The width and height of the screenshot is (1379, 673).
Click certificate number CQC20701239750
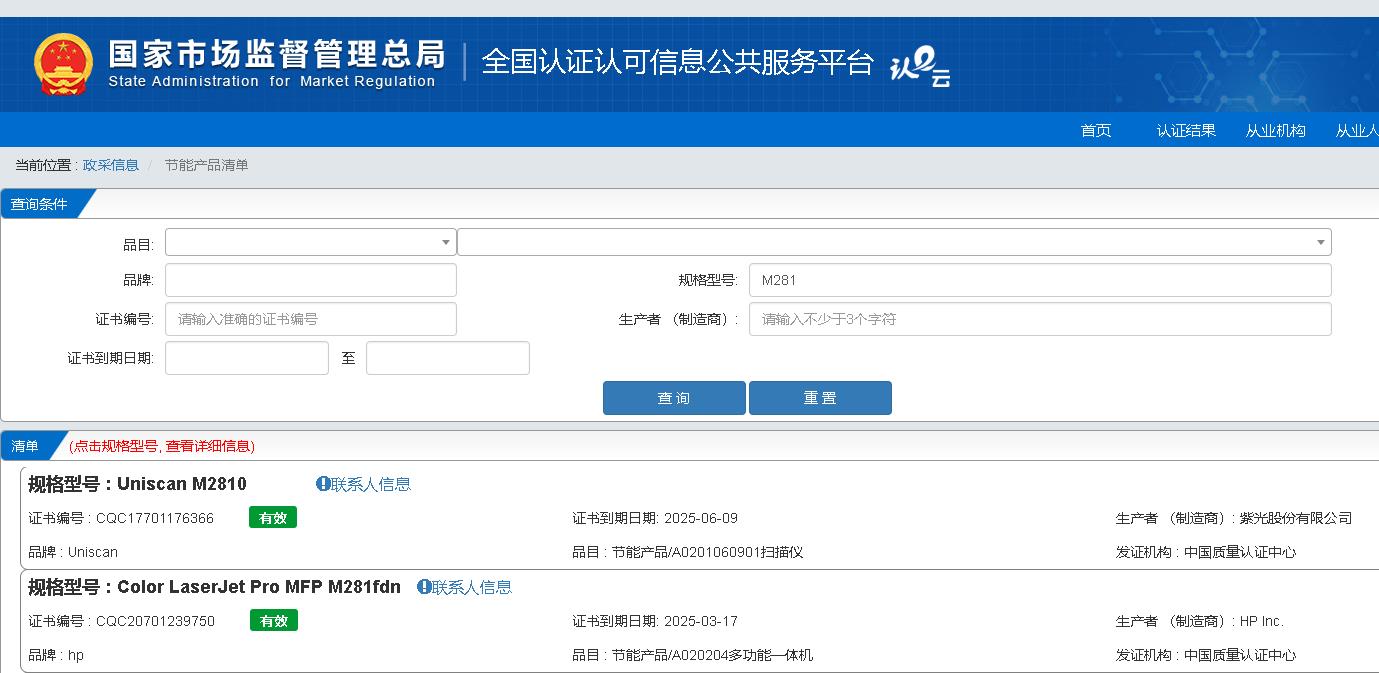[x=155, y=621]
